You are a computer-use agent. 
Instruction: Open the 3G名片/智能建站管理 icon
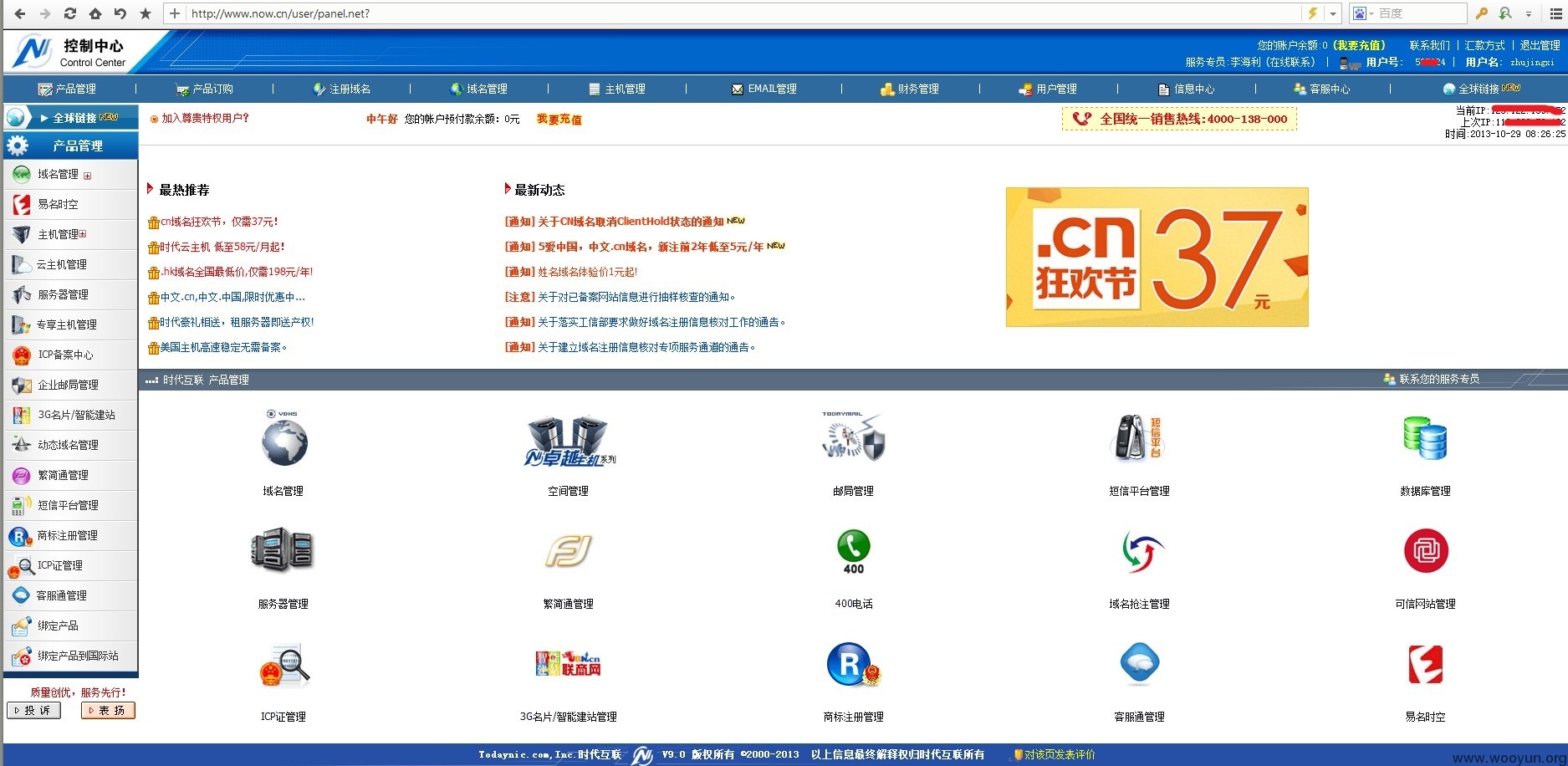569,663
